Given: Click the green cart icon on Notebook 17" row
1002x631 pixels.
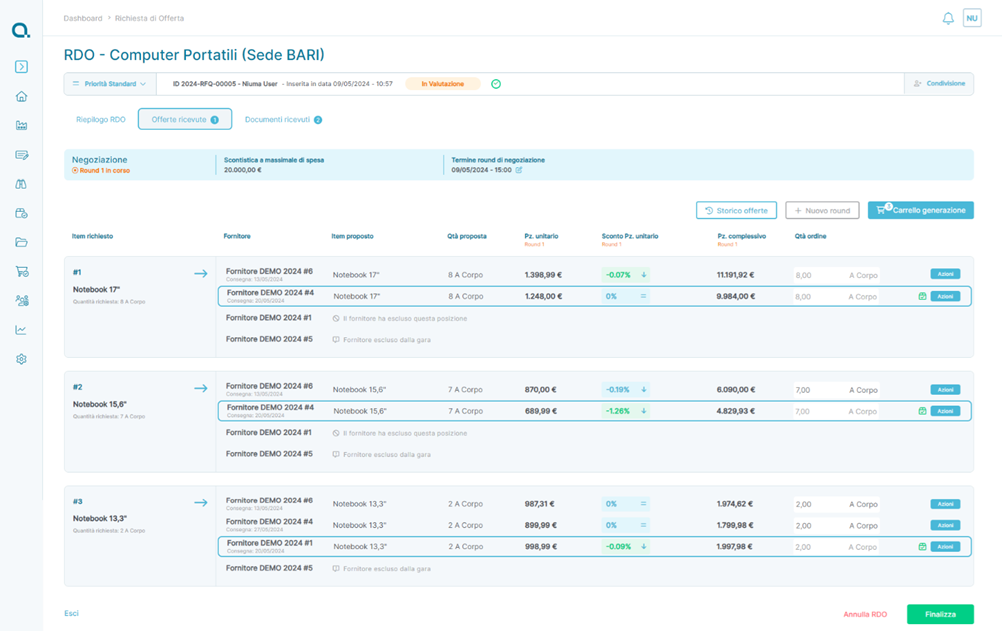Looking at the screenshot, I should click(922, 297).
